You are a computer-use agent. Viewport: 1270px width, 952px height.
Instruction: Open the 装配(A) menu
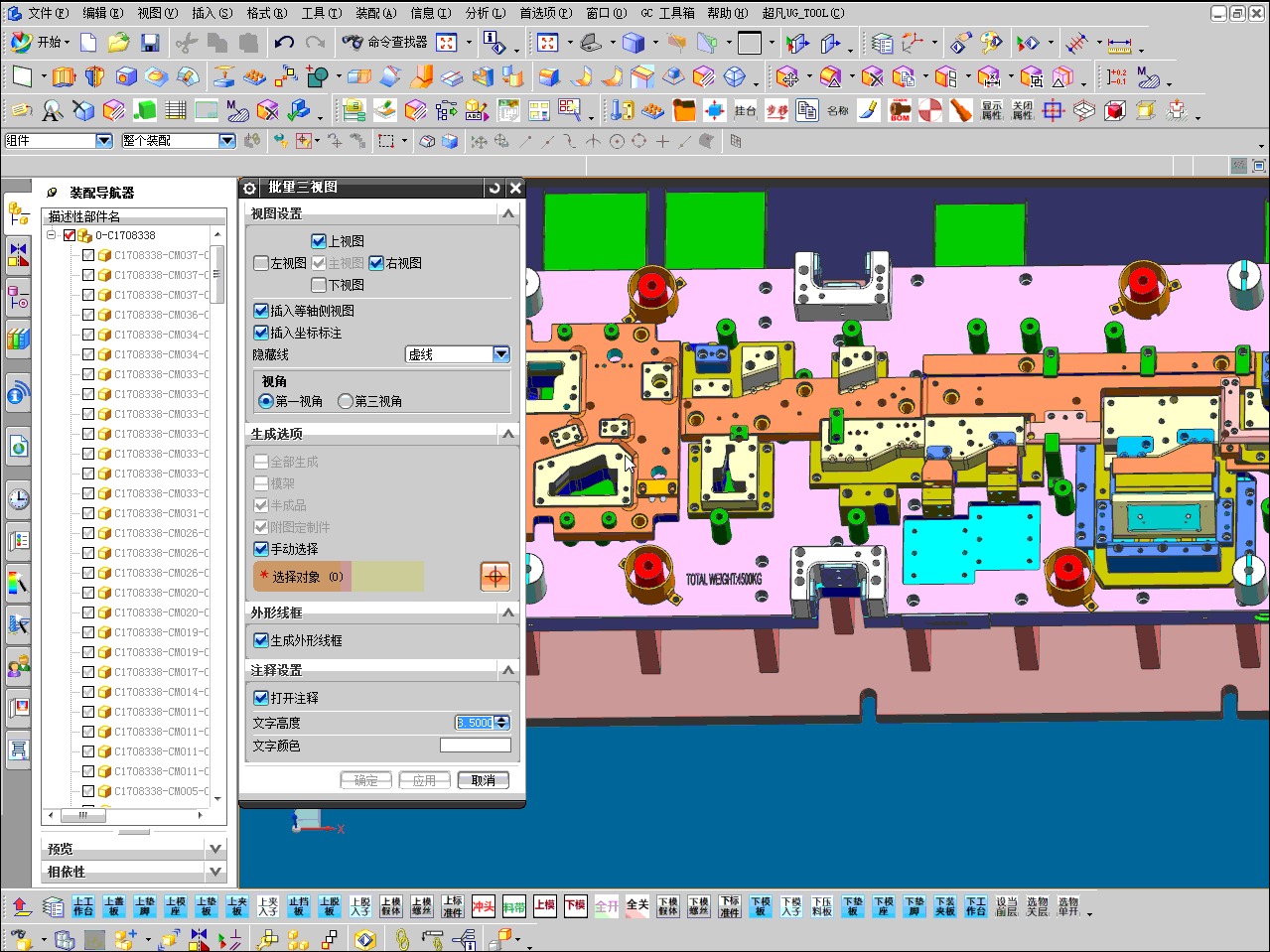tap(375, 13)
